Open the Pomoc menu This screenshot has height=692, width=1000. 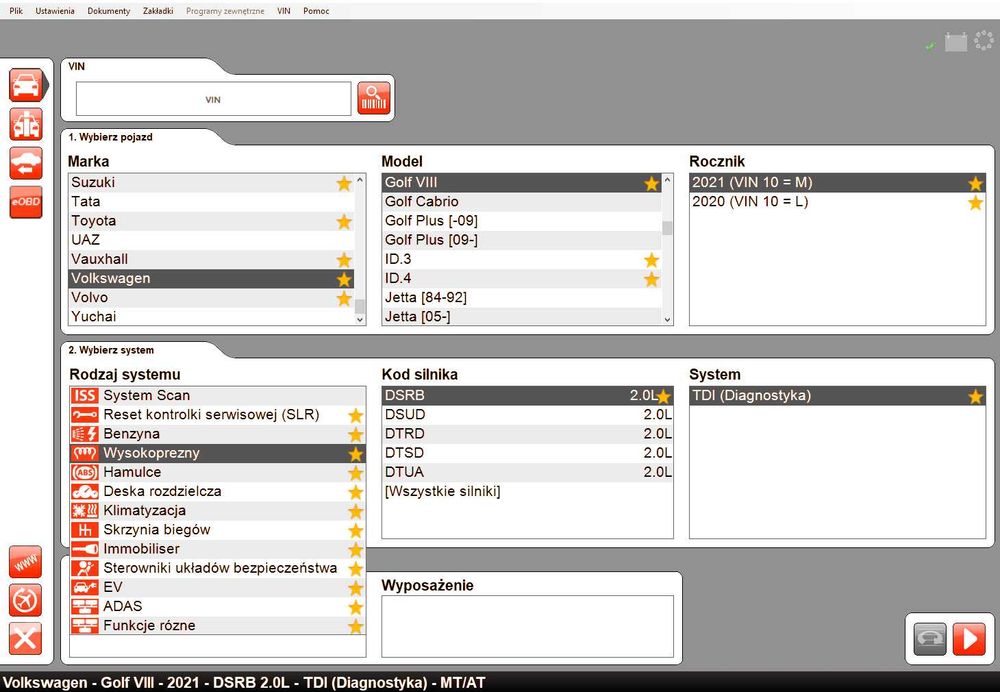tap(316, 11)
